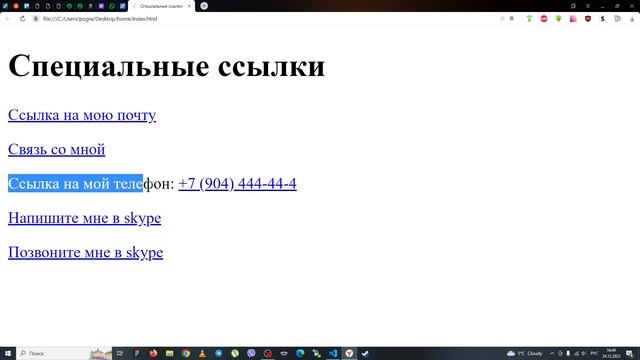
Task: Open Task View from the taskbar
Action: pos(120,353)
